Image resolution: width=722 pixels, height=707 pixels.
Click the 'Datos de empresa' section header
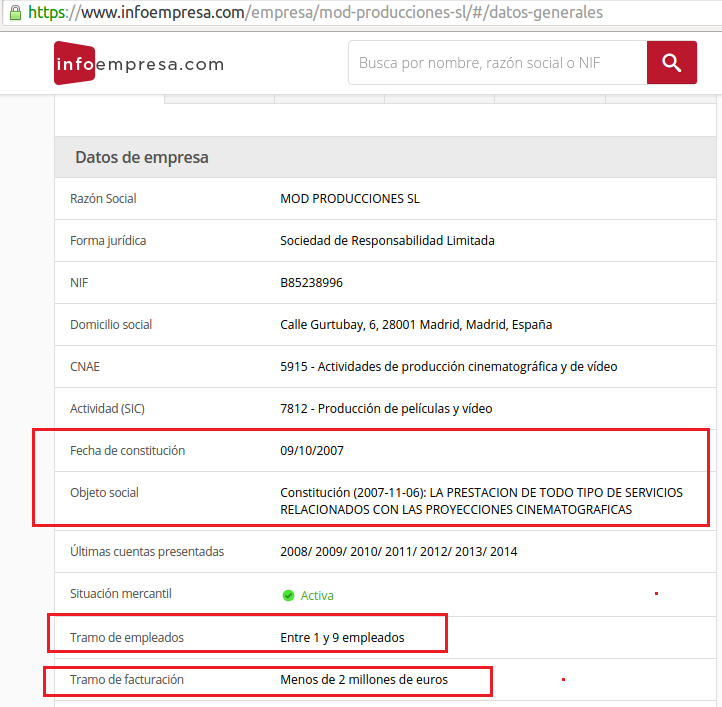coord(142,158)
